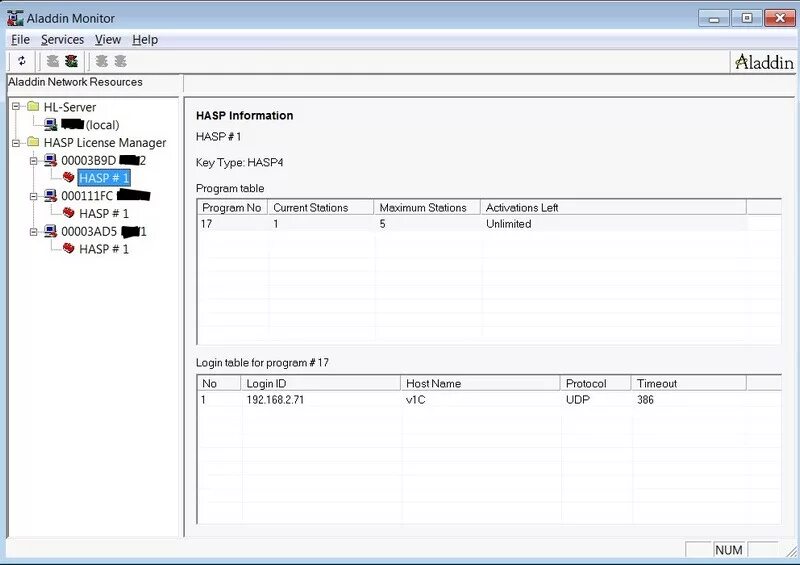Select the 00003AD5 license manager entry
800x565 pixels.
pos(104,232)
